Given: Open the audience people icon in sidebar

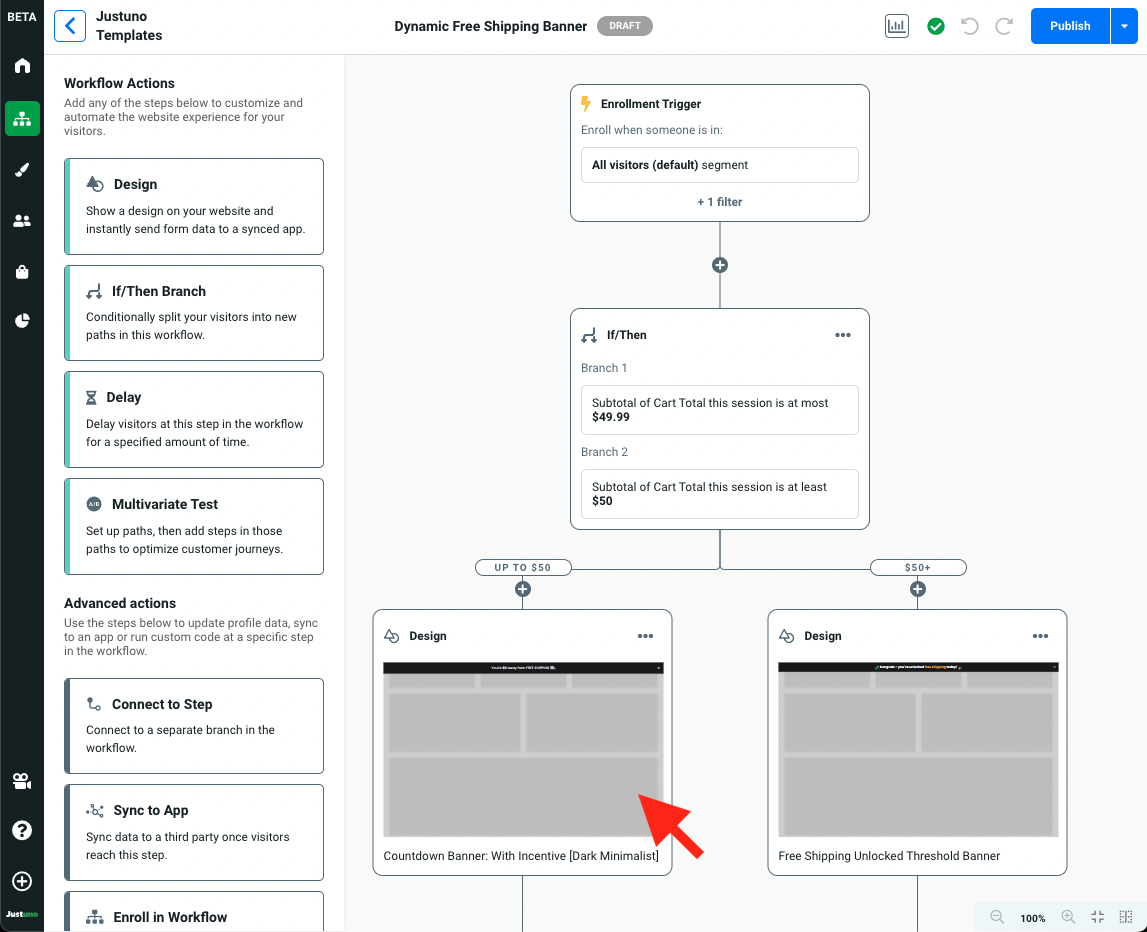Looking at the screenshot, I should click(22, 221).
